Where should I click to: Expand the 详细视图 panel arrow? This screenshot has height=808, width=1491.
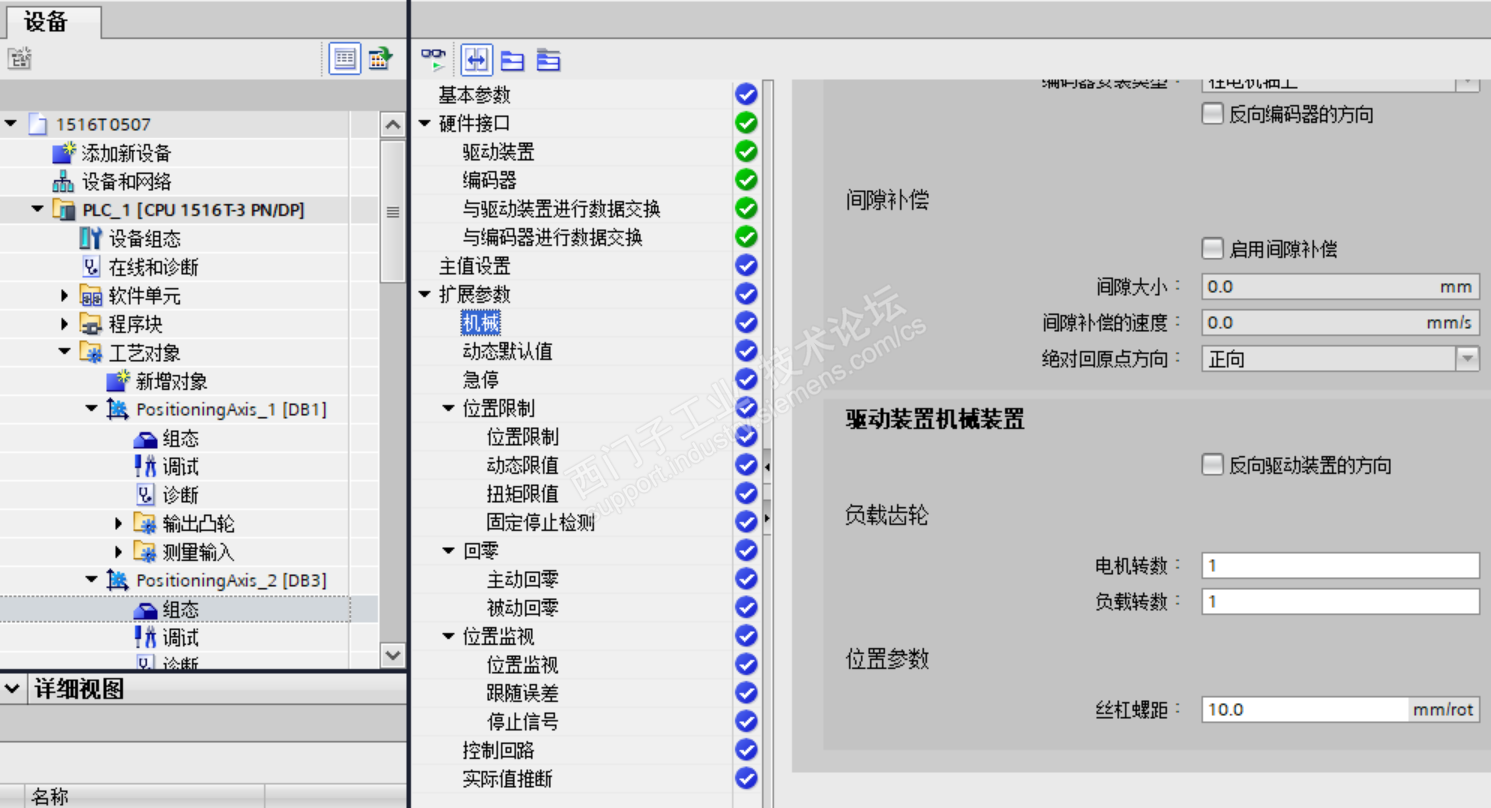(13, 689)
